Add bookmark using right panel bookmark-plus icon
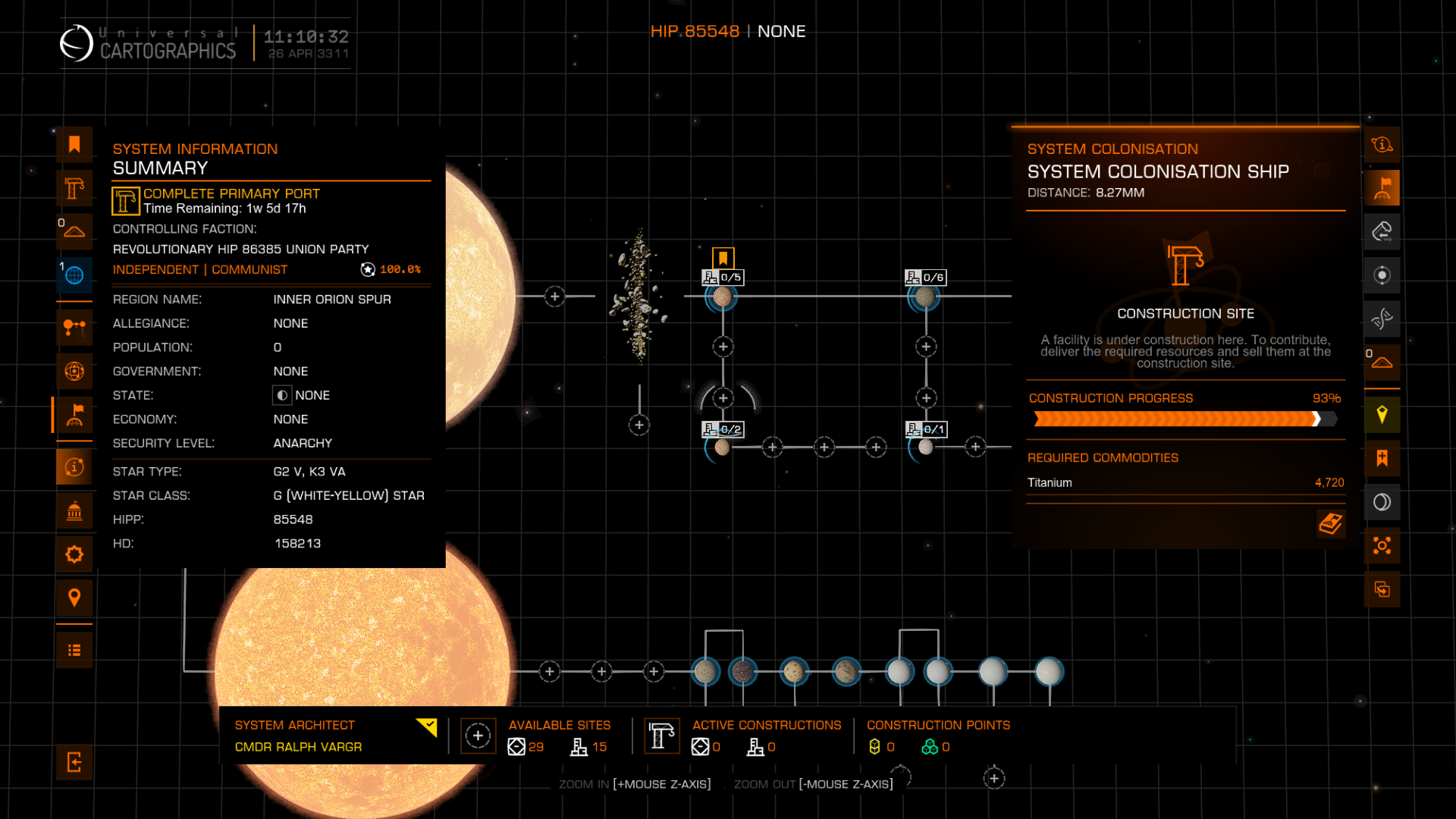 click(1382, 458)
